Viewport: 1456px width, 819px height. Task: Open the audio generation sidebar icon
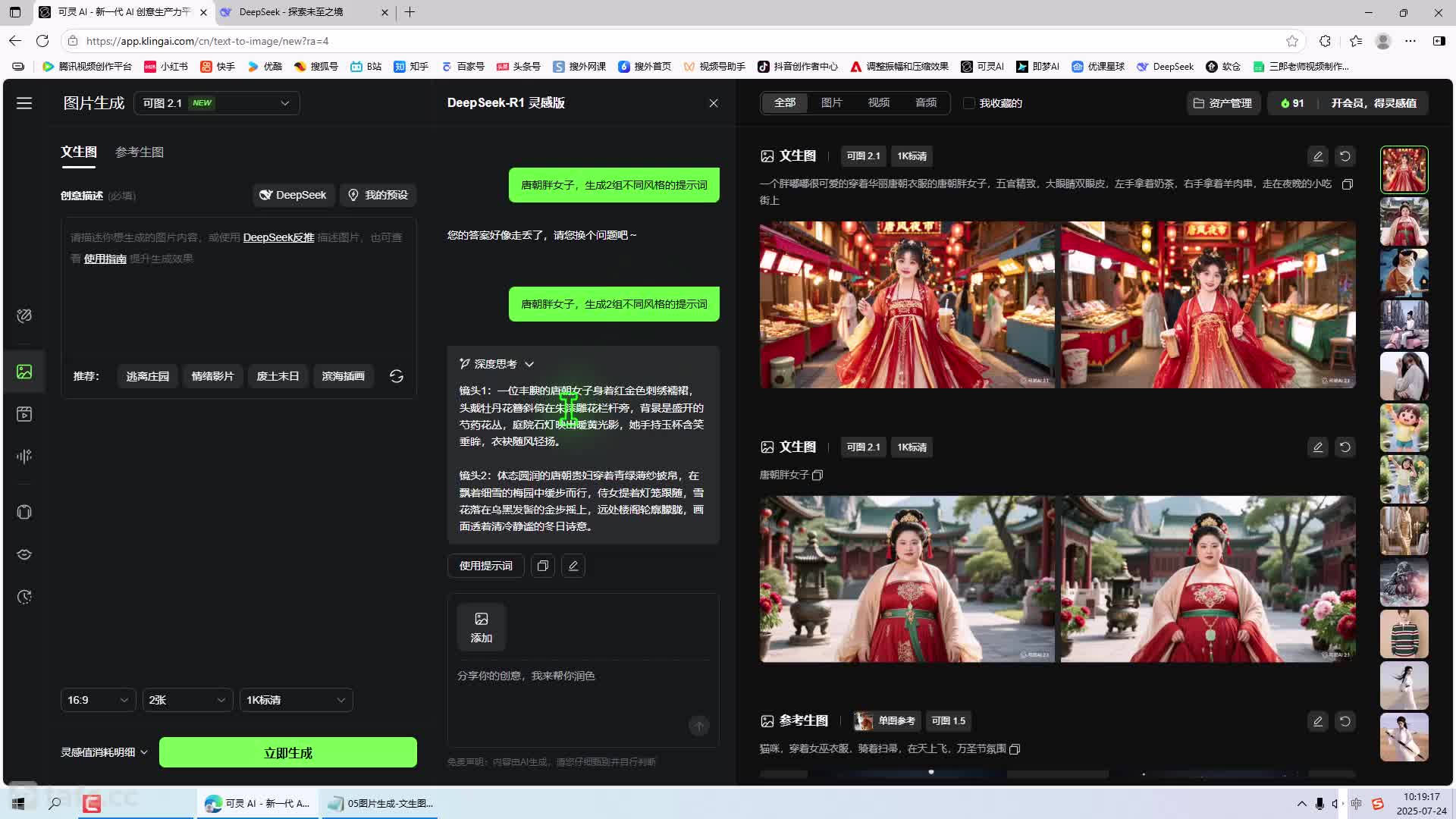24,456
